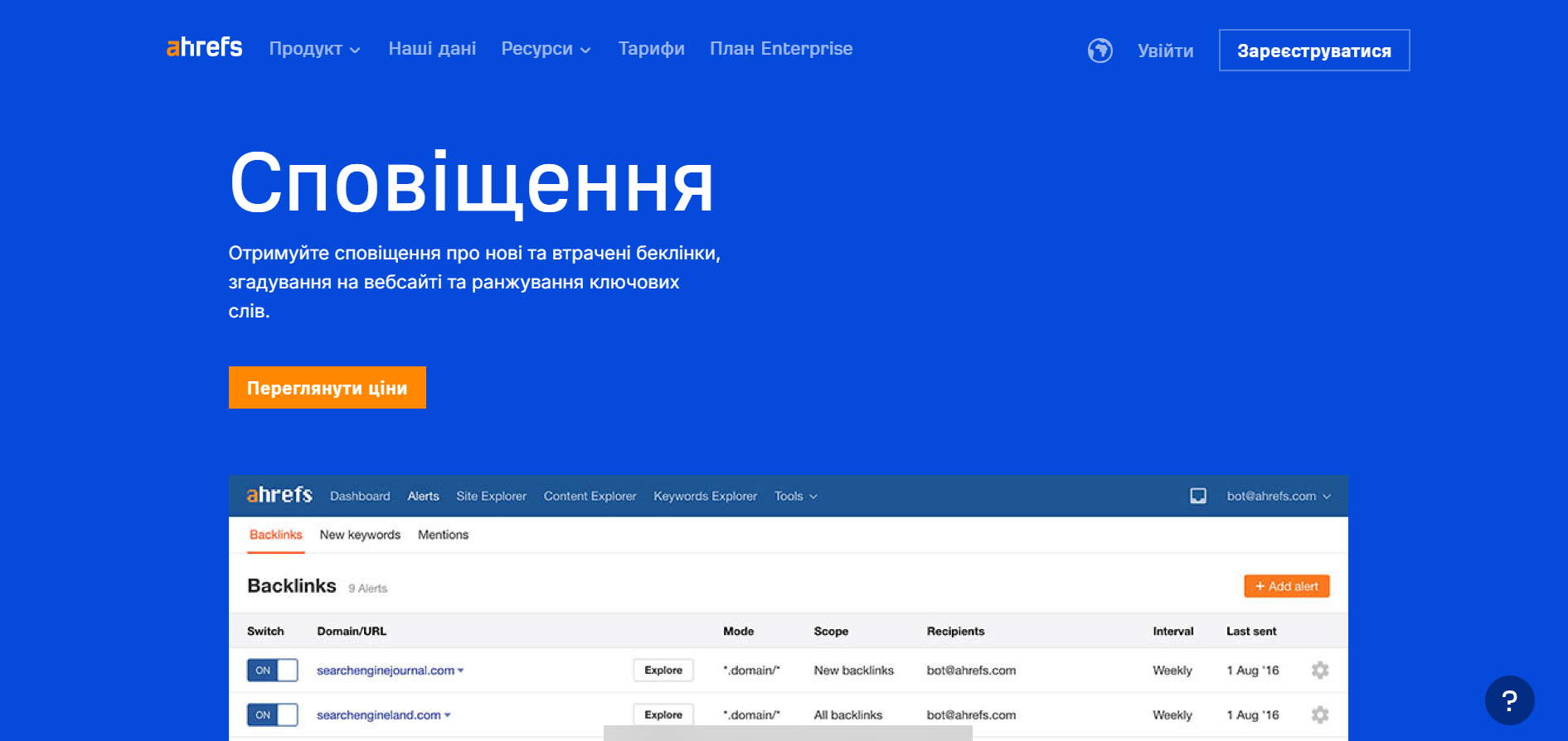Open the План Enterprise menu item
Image resolution: width=1568 pixels, height=741 pixels.
point(780,49)
